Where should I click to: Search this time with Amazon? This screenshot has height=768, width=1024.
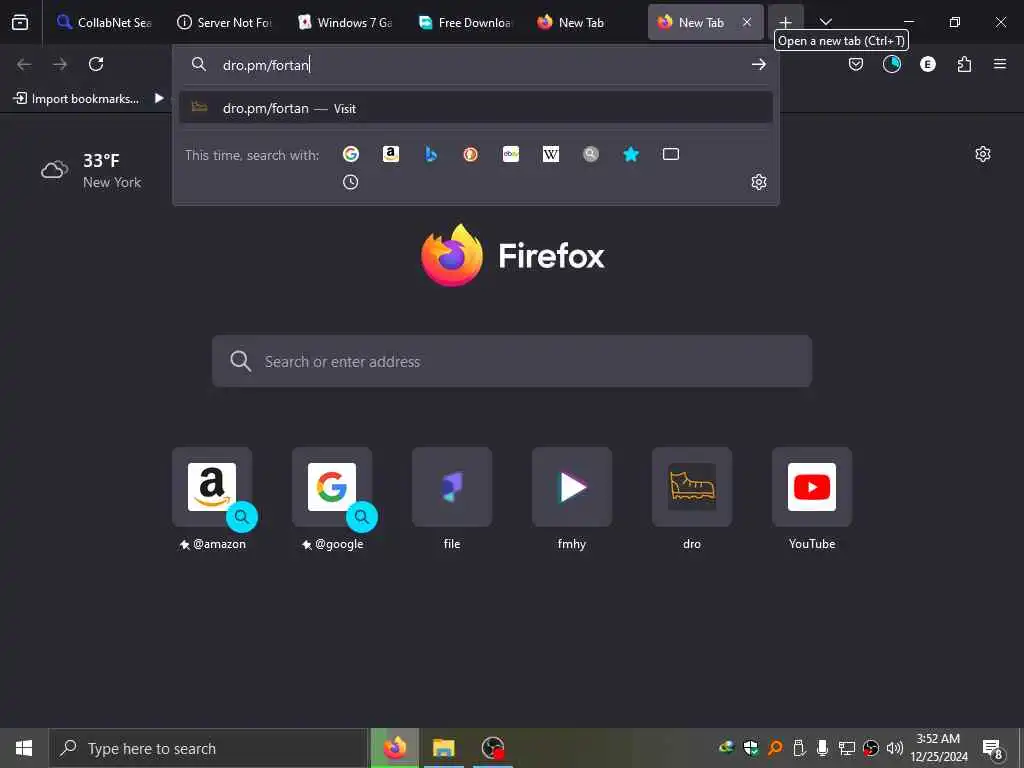coord(391,154)
